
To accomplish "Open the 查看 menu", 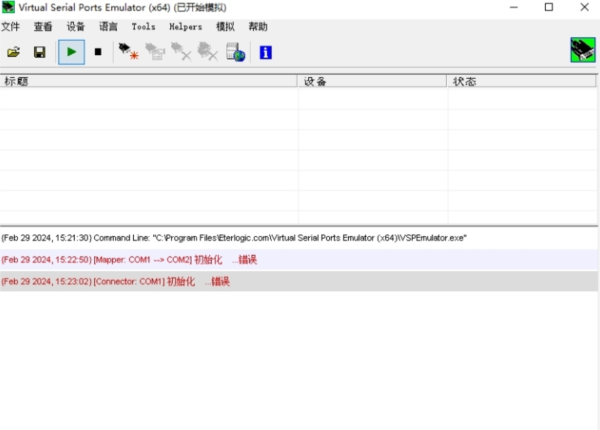I will point(43,27).
